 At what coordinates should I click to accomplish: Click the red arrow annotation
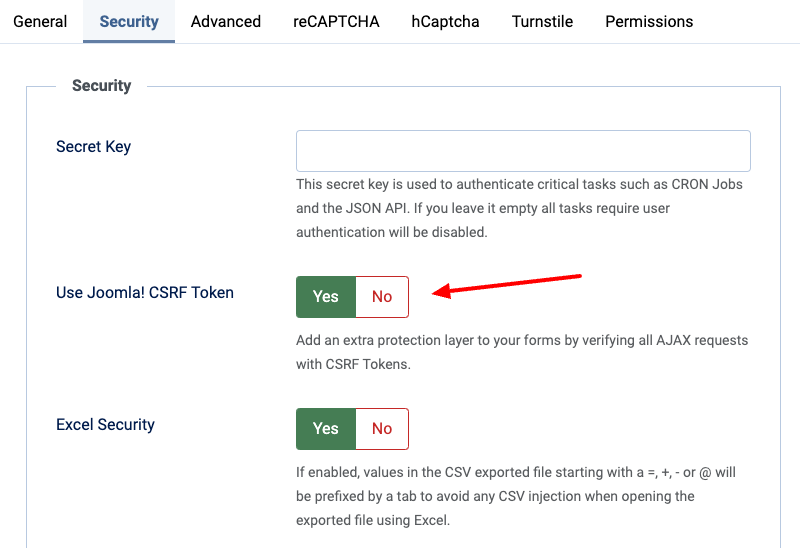(510, 284)
